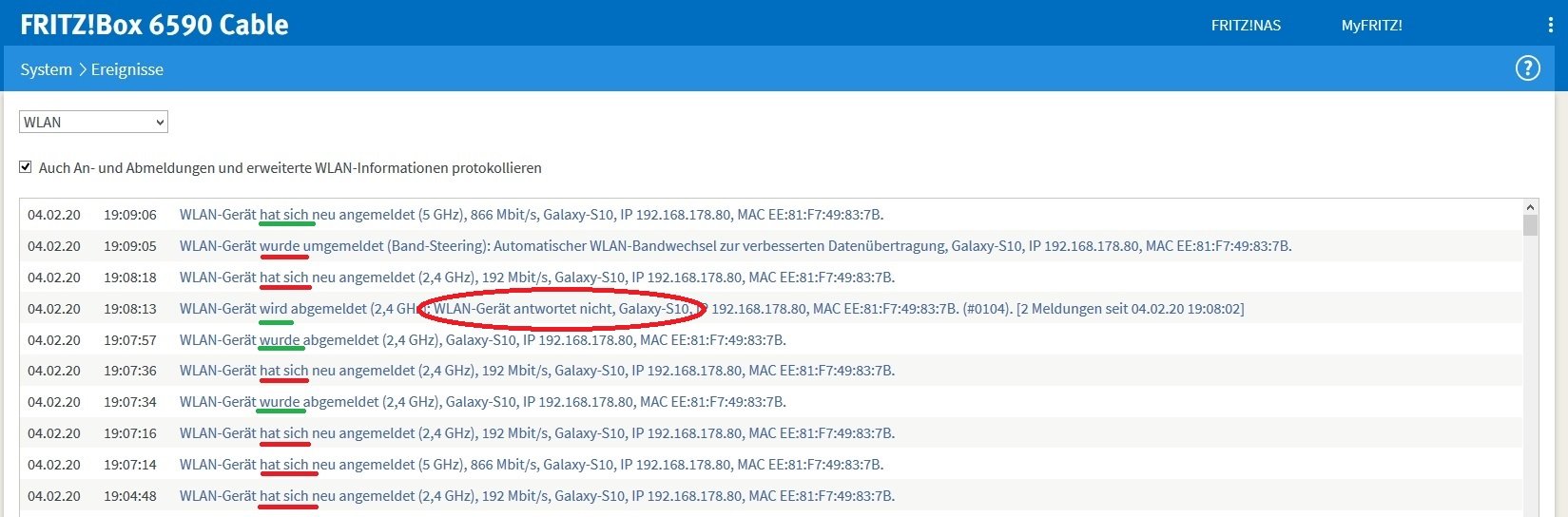Click scrollbar up arrow in event list
1568x517 pixels.
pos(1530,207)
